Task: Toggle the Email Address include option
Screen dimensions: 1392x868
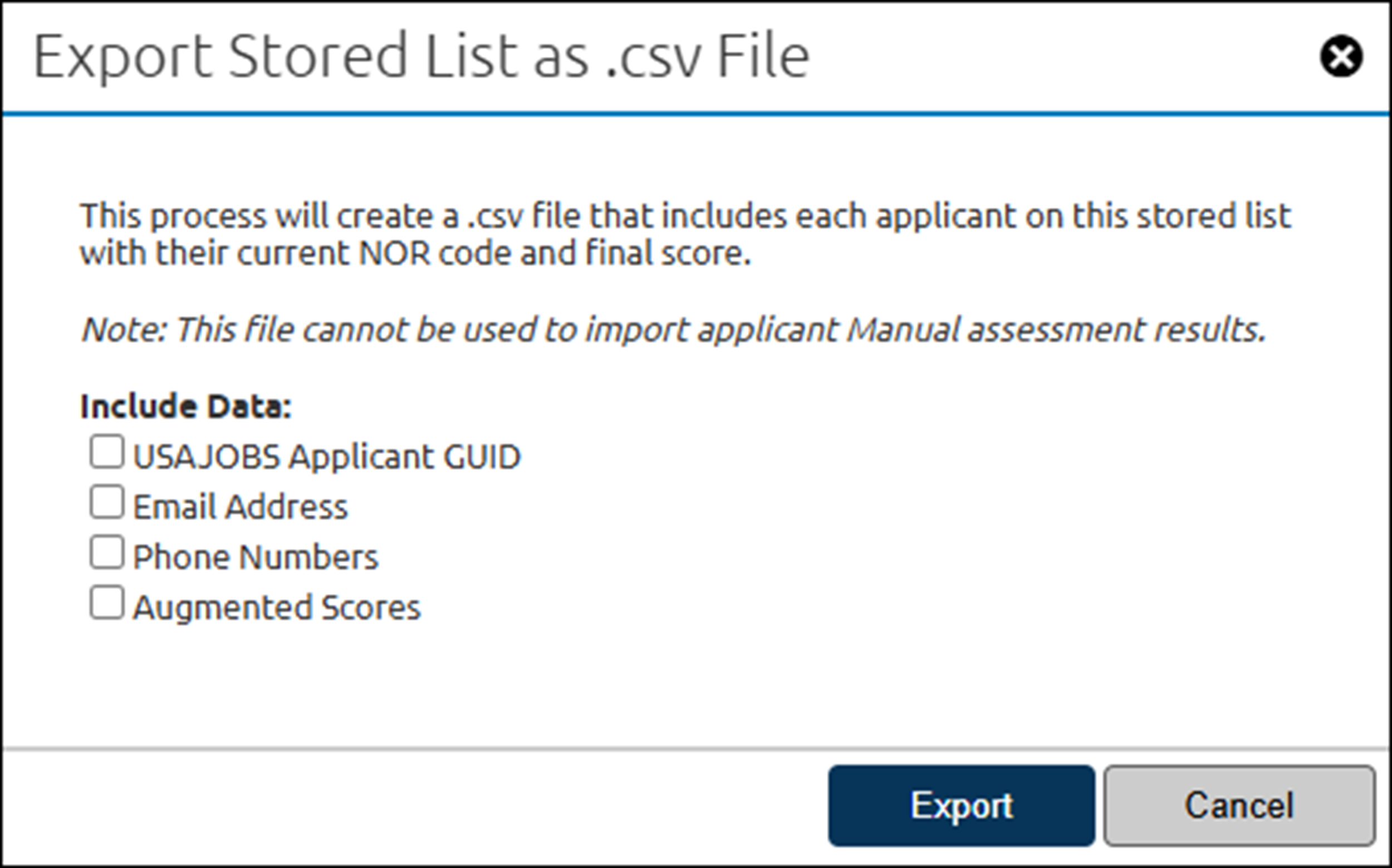Action: click(x=106, y=502)
